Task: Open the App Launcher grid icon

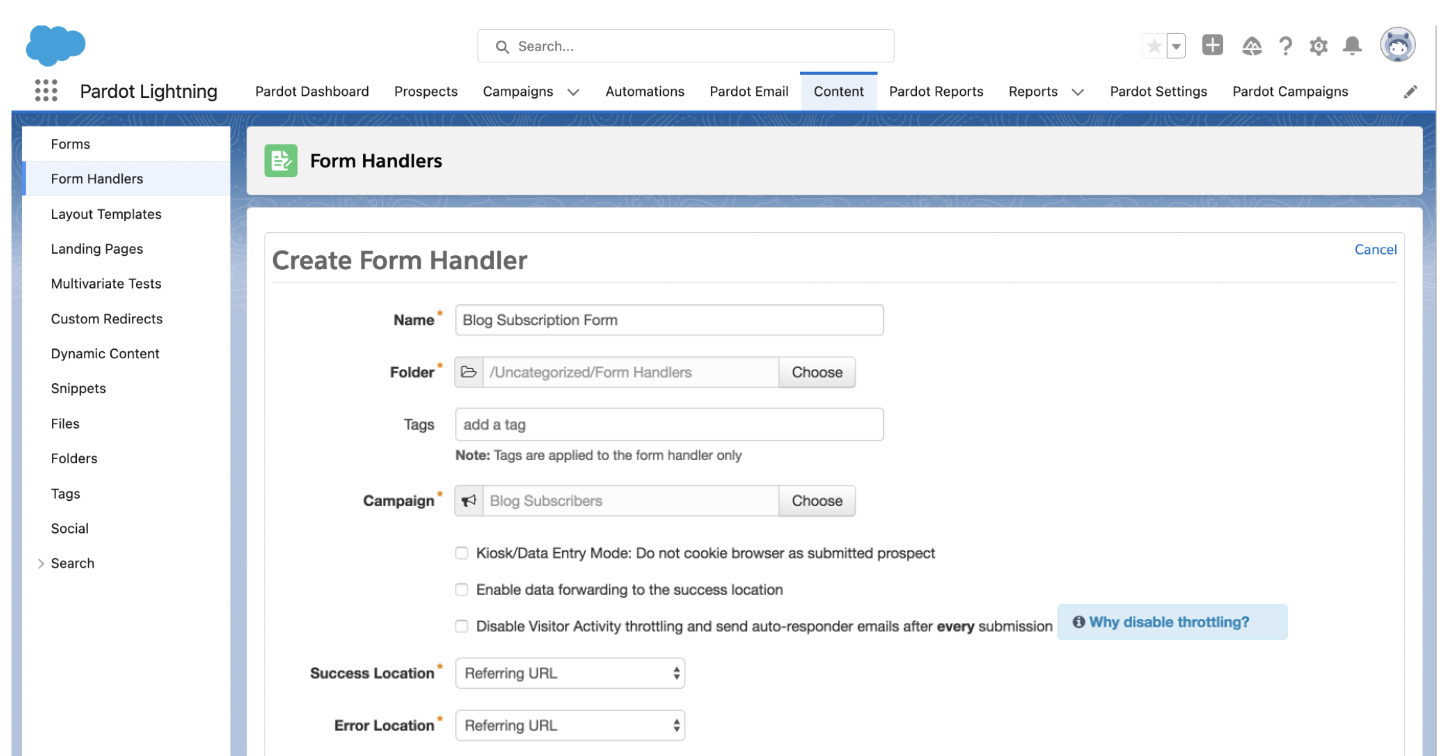Action: point(46,91)
